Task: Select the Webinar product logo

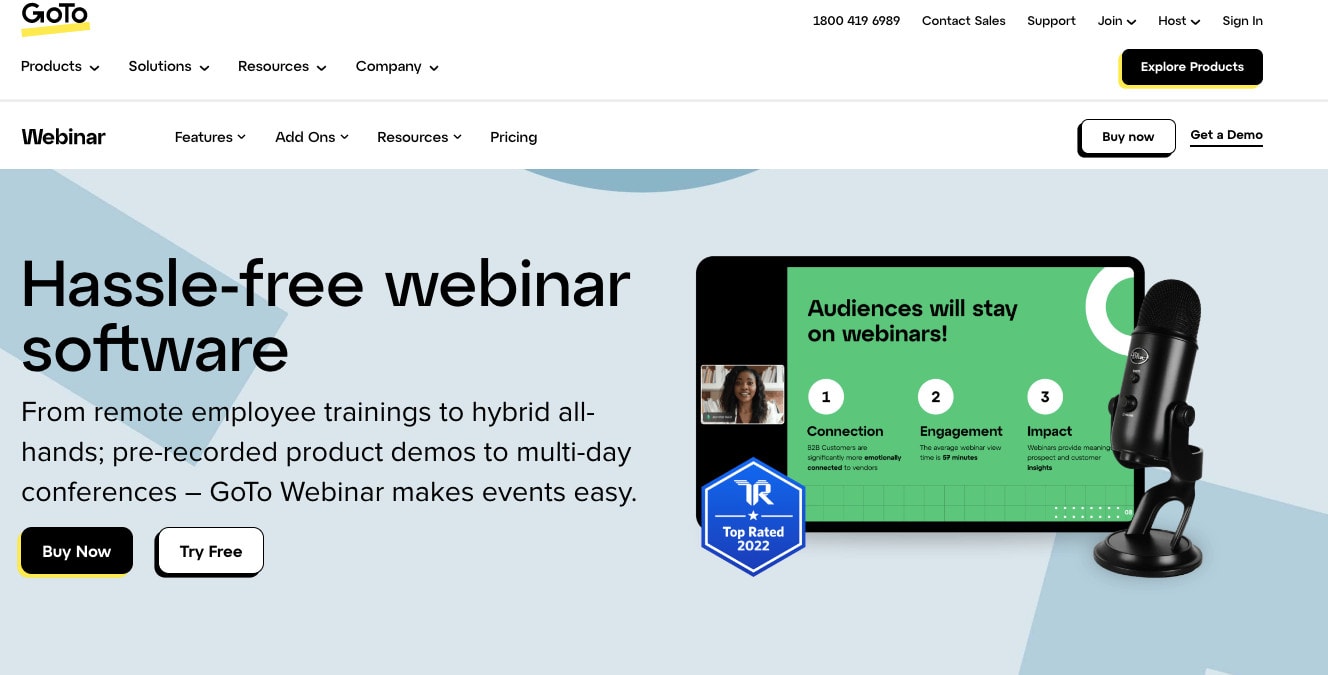Action: click(x=63, y=137)
